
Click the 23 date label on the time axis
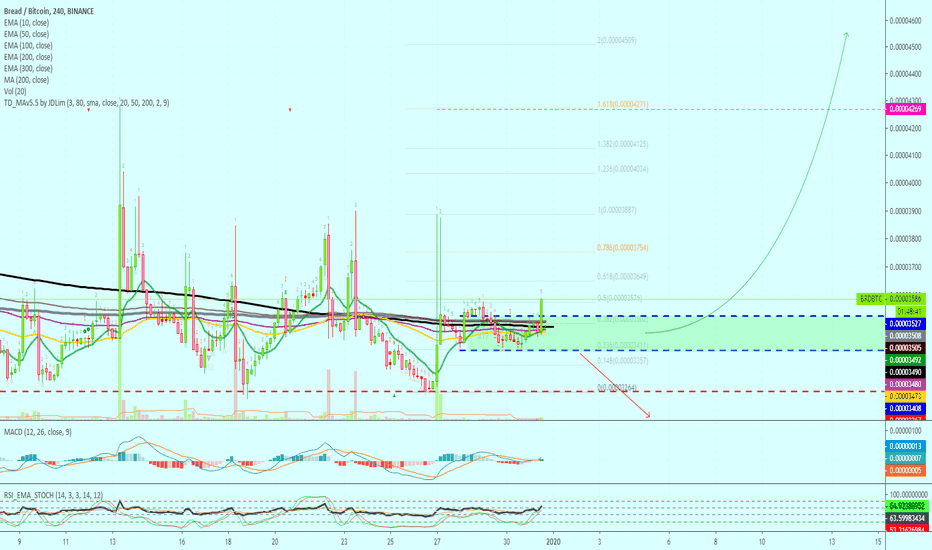pyautogui.click(x=344, y=542)
